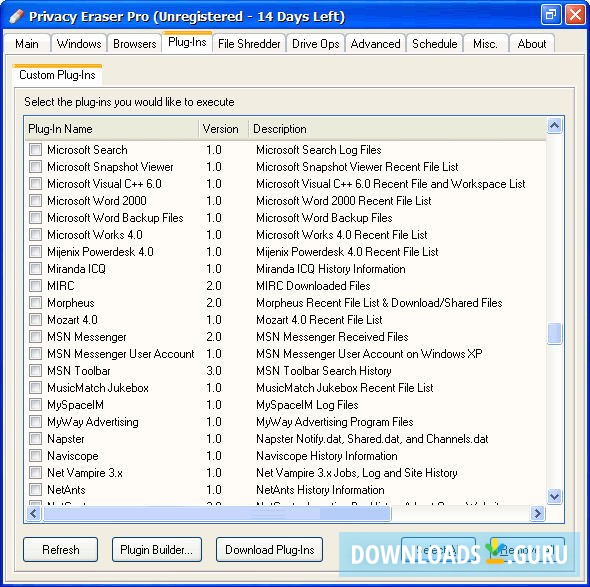Viewport: 590px width, 587px height.
Task: Open the Main tab
Action: 27,44
